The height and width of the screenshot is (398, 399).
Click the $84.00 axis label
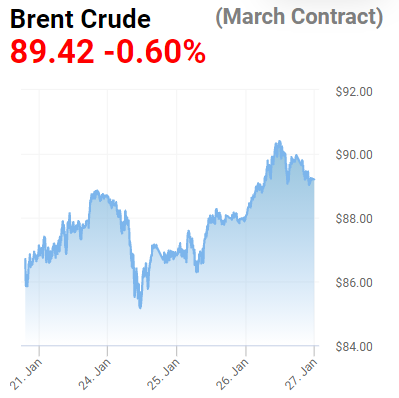(x=354, y=347)
